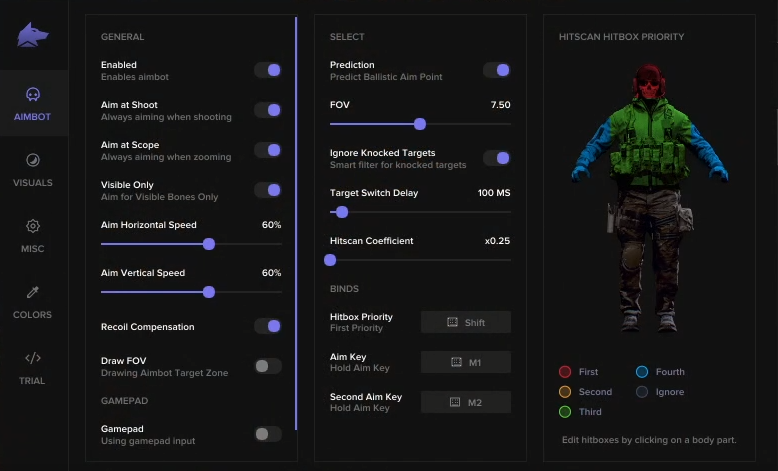778x471 pixels.
Task: Click the Hitbox Priority Shift bind button
Action: pyautogui.click(x=465, y=322)
